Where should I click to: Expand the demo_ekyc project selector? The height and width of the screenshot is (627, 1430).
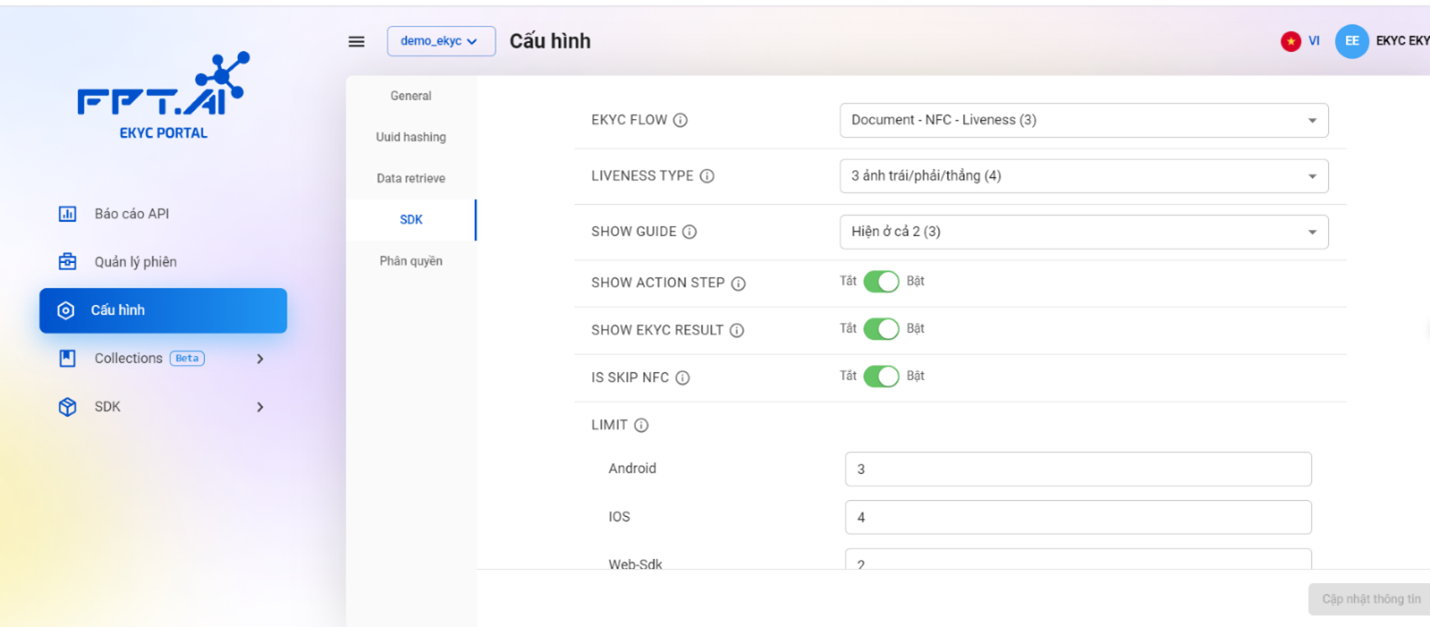coord(440,41)
